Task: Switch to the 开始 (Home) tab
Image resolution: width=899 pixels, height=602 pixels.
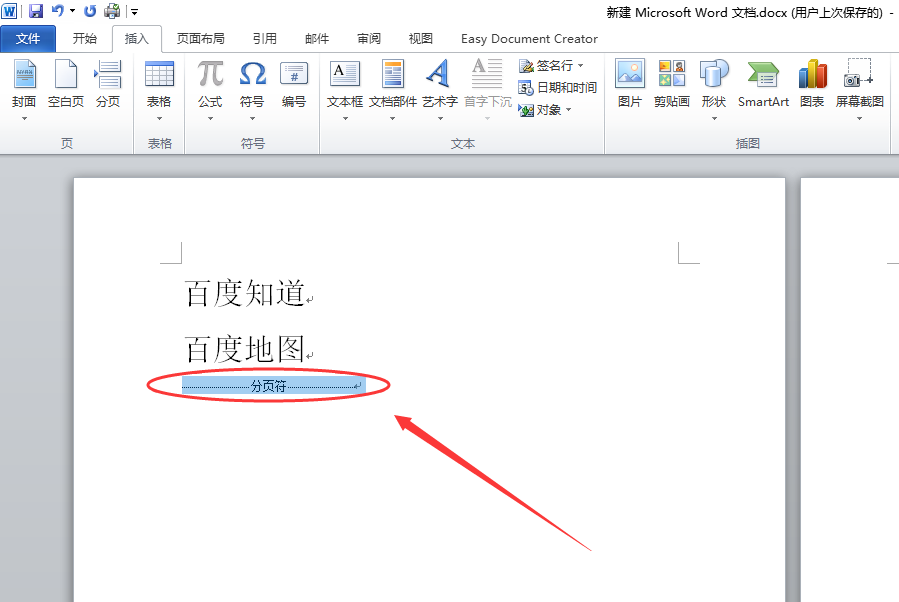Action: pyautogui.click(x=85, y=38)
